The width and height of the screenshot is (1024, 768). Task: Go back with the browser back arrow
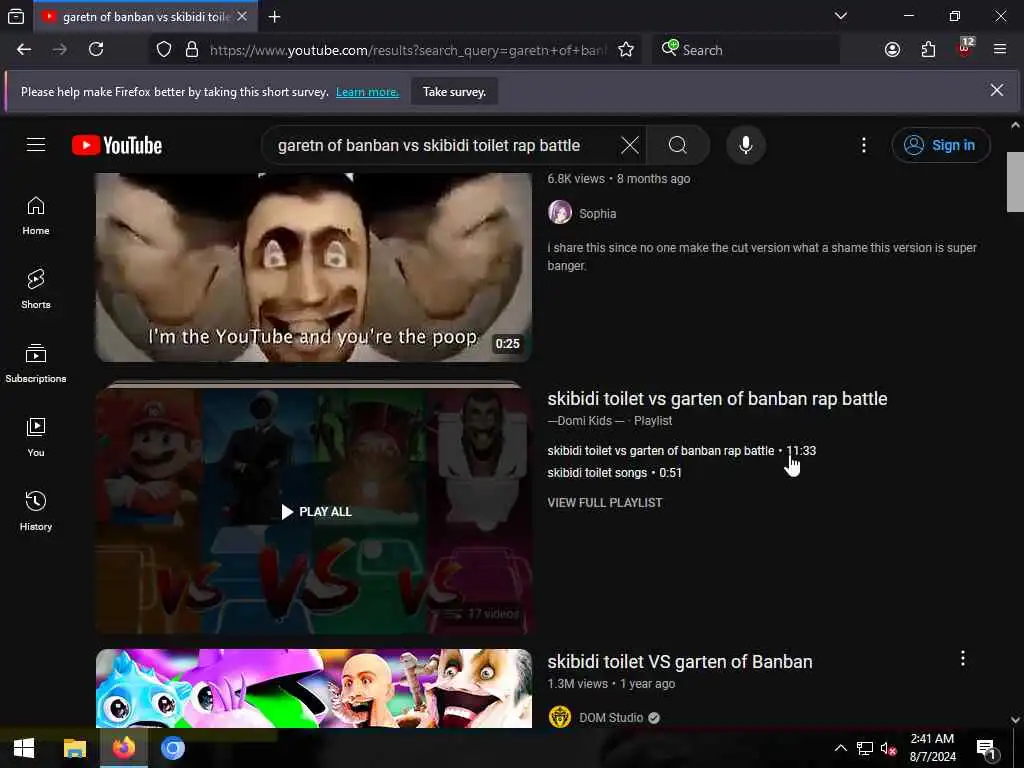pos(24,50)
